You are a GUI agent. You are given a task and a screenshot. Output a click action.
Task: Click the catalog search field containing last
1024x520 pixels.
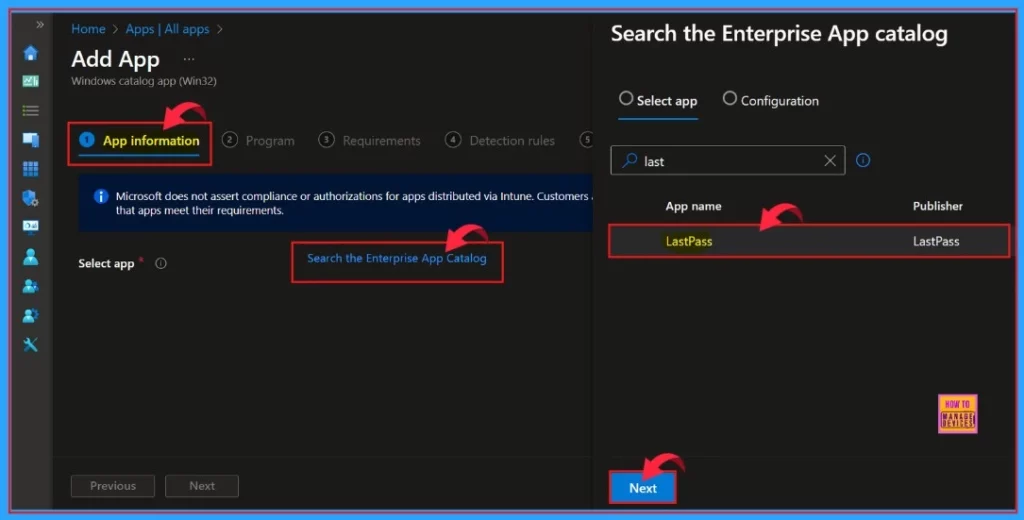tap(728, 161)
